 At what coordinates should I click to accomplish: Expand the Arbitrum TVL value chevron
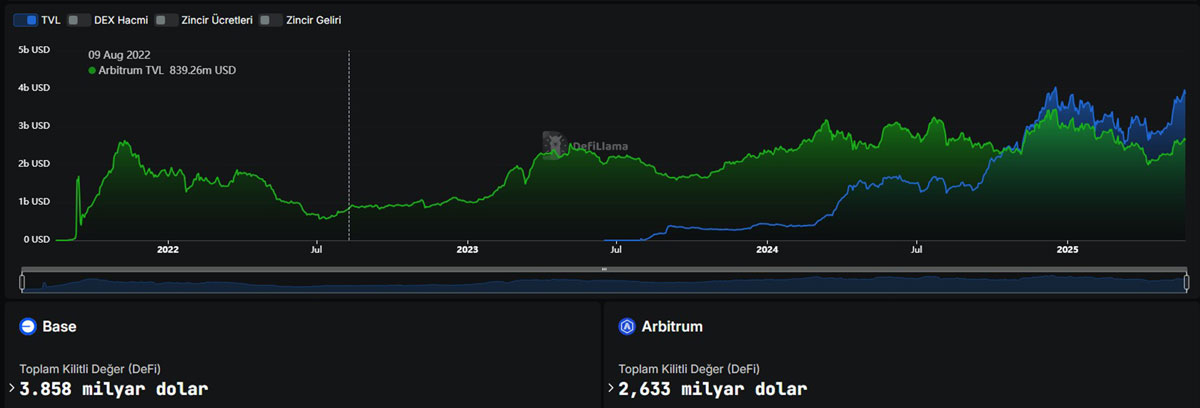coord(611,388)
